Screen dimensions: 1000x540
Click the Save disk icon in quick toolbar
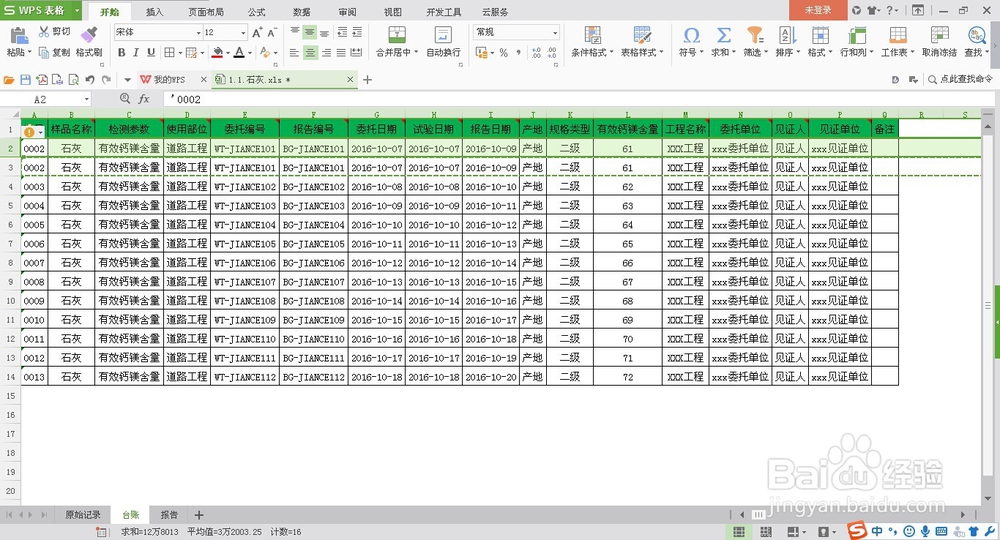[x=26, y=80]
